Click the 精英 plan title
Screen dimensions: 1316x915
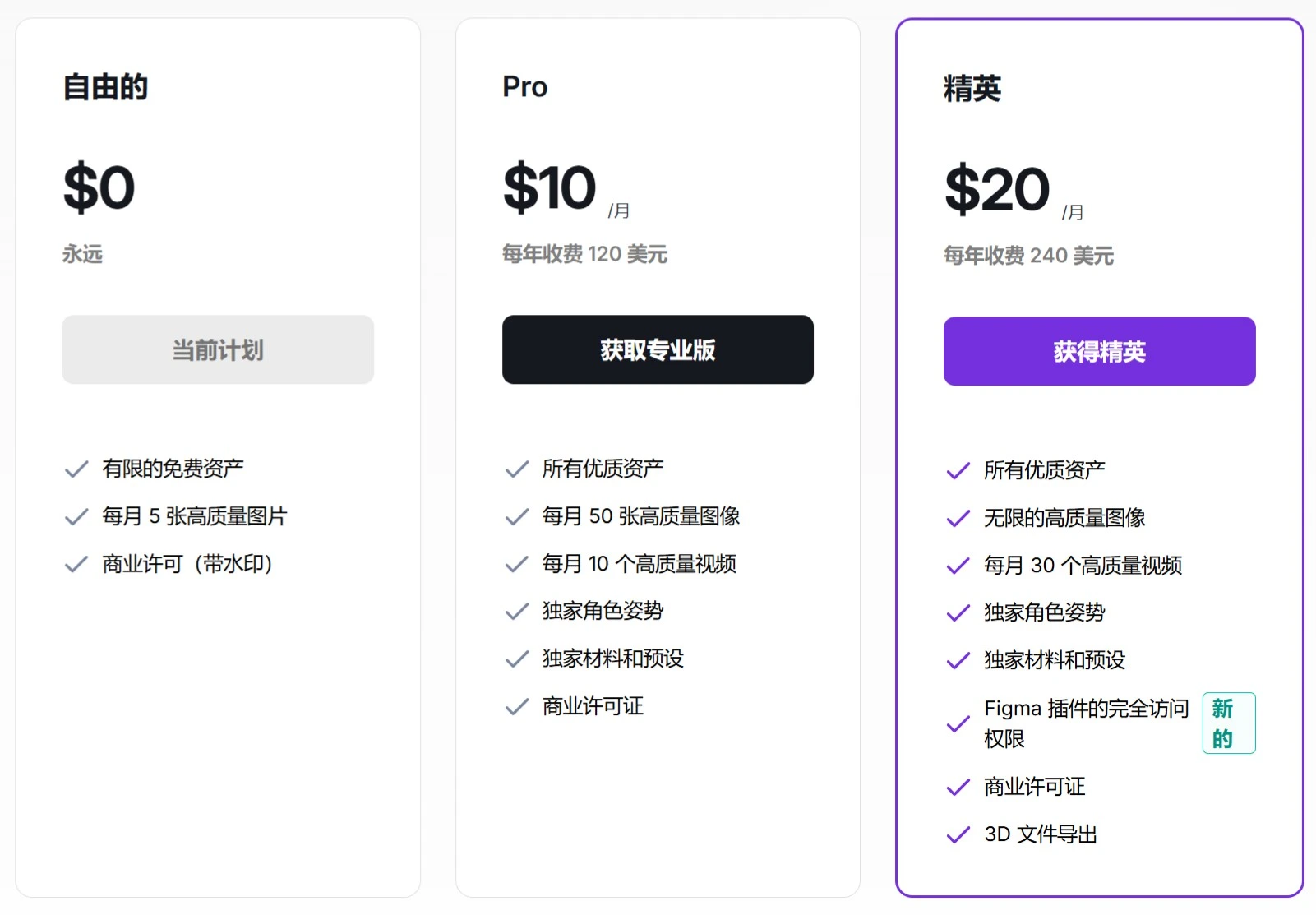972,89
